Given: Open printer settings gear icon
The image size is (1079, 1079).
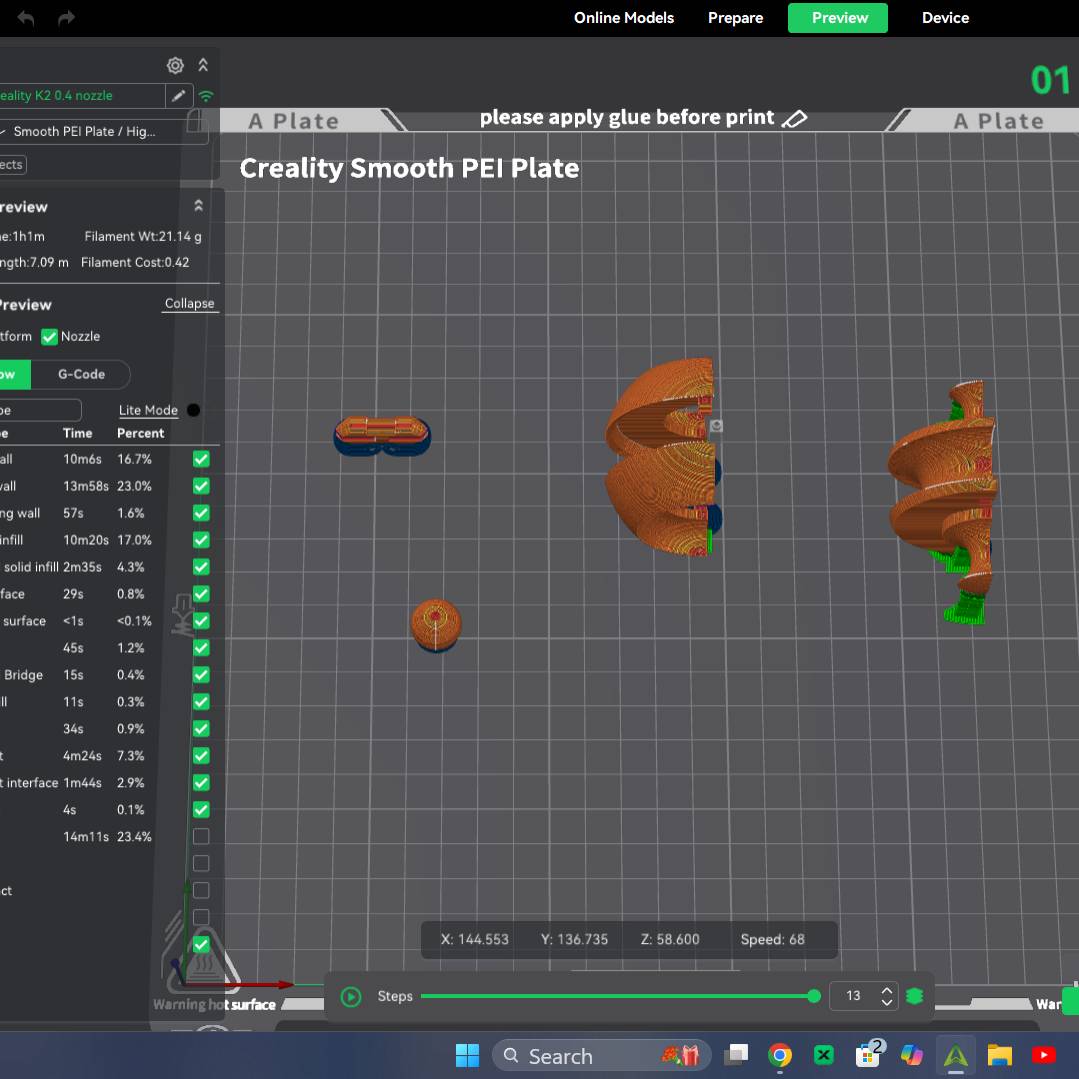Looking at the screenshot, I should click(x=175, y=66).
